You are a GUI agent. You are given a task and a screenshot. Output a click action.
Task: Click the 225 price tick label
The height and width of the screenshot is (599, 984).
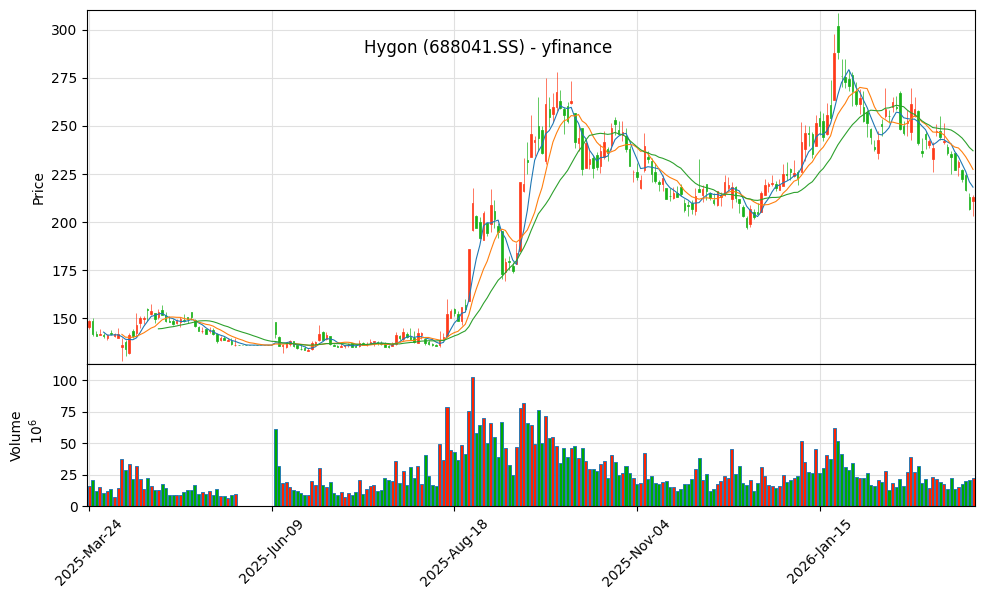coord(64,174)
